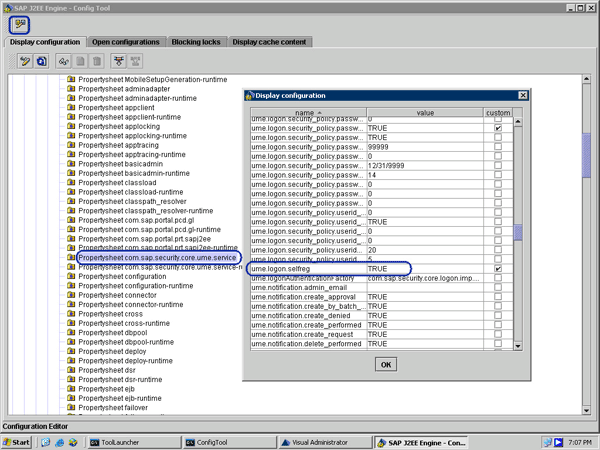Image resolution: width=600 pixels, height=450 pixels.
Task: Click the blue refresh icon in the toolbar
Action: (42, 61)
